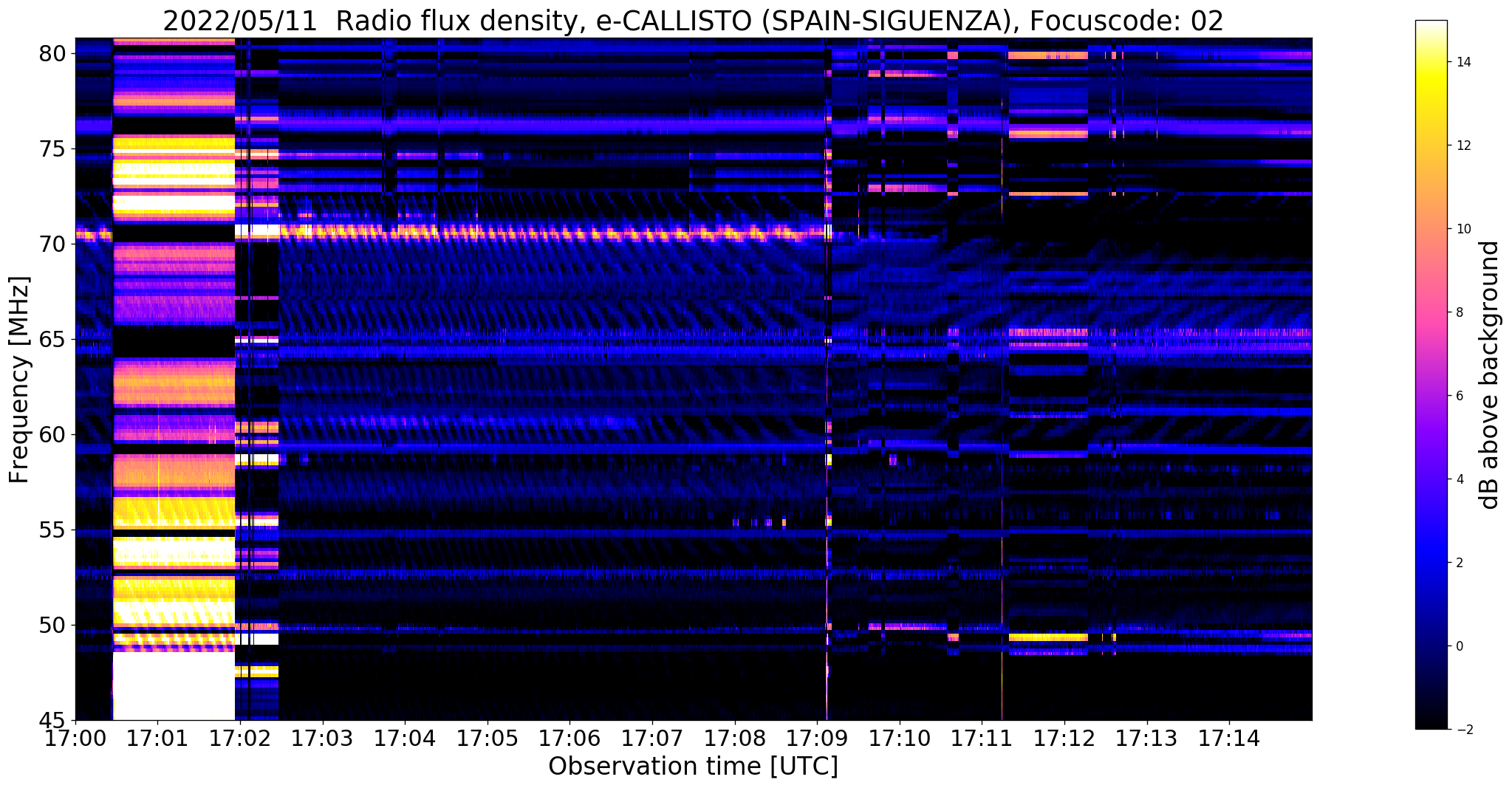Click the 50 MHz frequency tick label
1512x788 pixels.
[x=54, y=626]
